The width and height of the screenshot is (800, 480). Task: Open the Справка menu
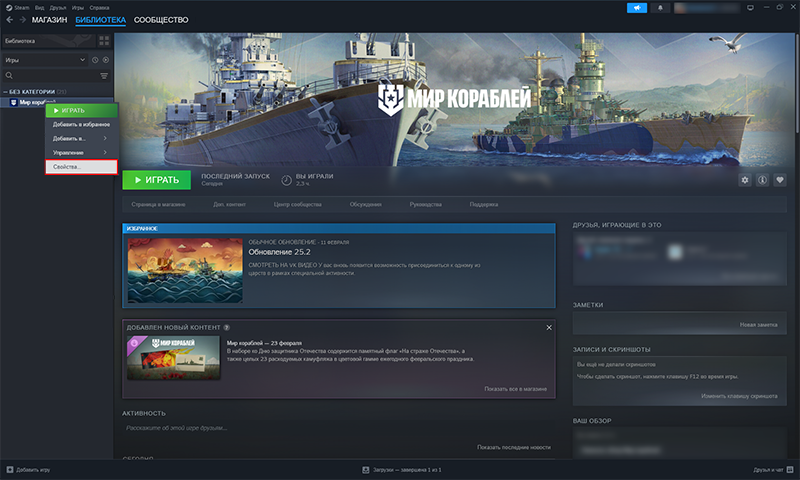coord(99,8)
